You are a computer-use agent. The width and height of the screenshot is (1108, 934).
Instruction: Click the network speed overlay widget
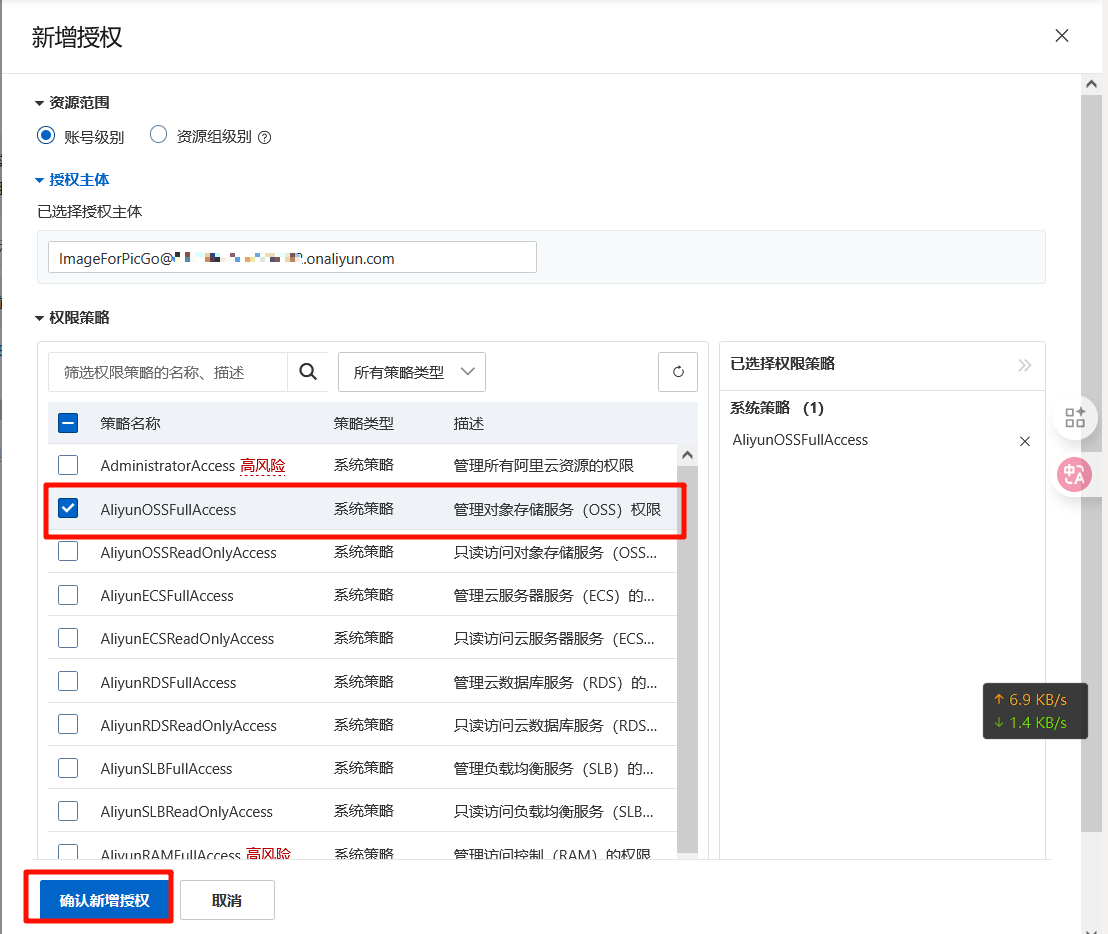point(1035,711)
